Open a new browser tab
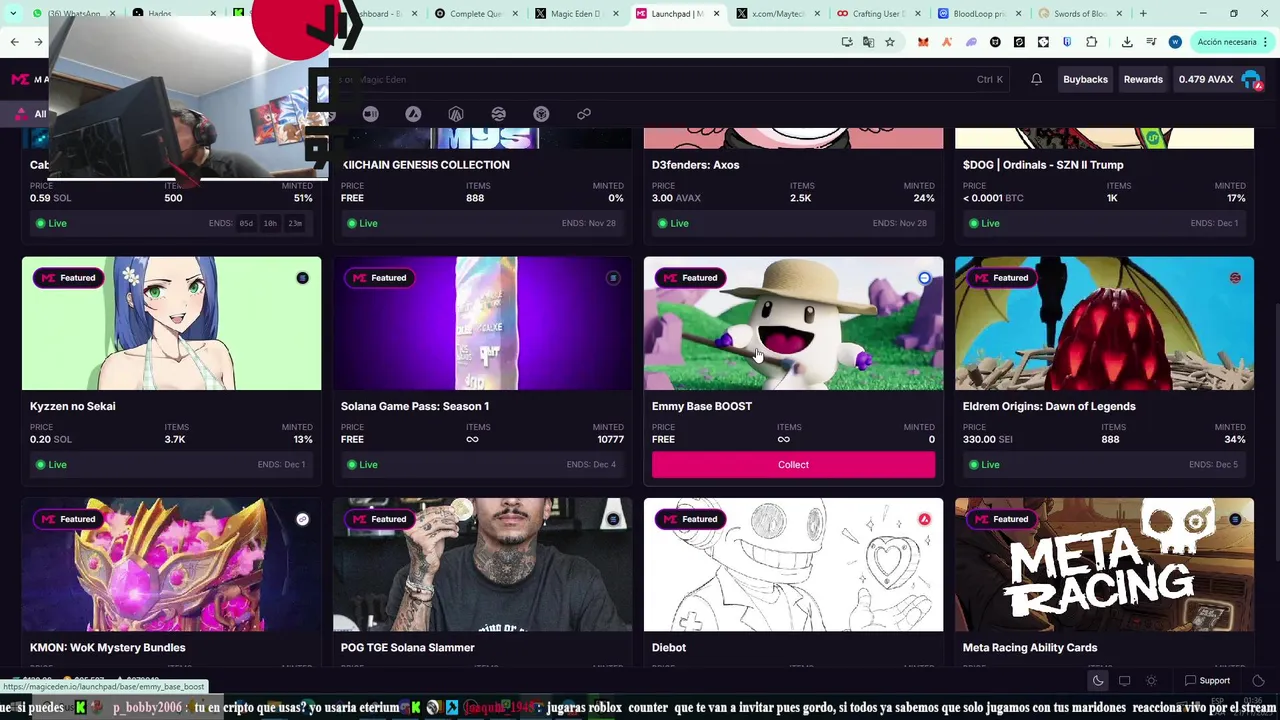Image resolution: width=1280 pixels, height=720 pixels. pyautogui.click(x=1143, y=14)
